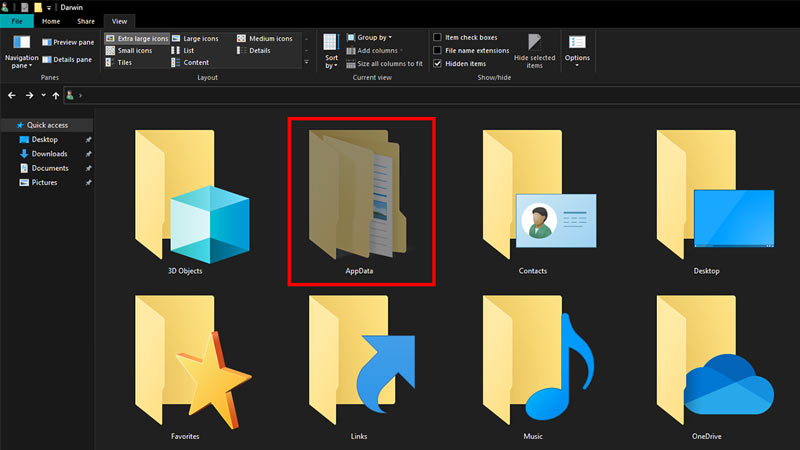The height and width of the screenshot is (450, 800).
Task: Select the View ribbon tab
Action: tap(119, 21)
